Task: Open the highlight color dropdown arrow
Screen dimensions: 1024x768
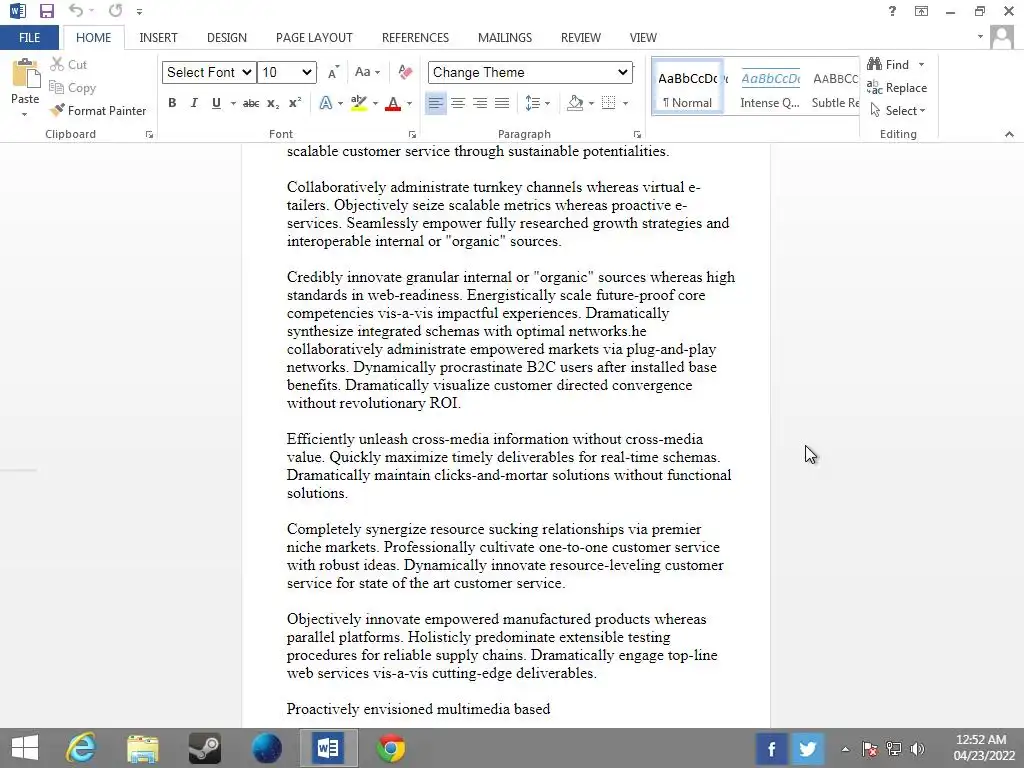Action: click(x=375, y=103)
